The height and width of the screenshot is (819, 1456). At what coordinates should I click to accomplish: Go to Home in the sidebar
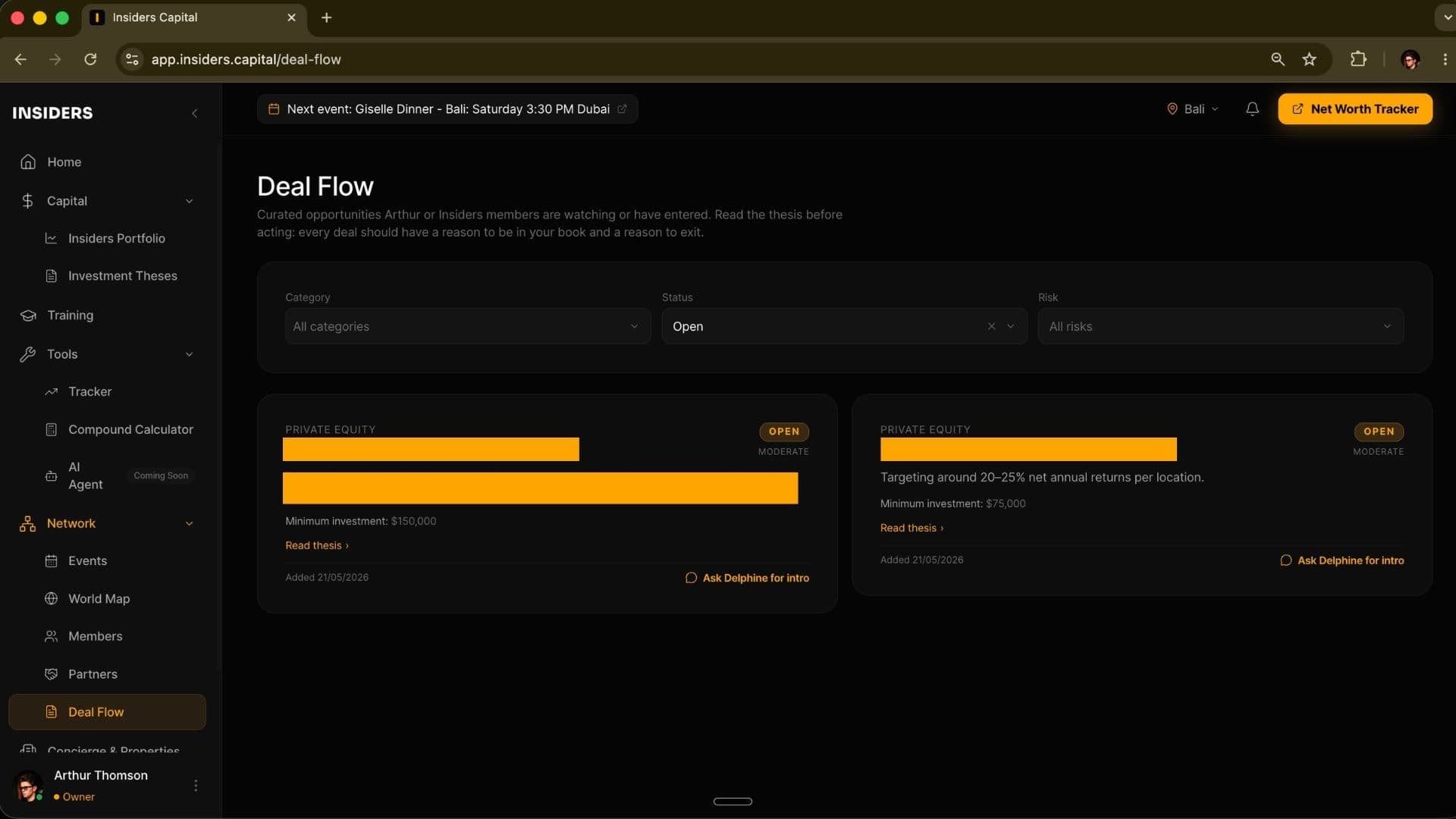[x=106, y=162]
